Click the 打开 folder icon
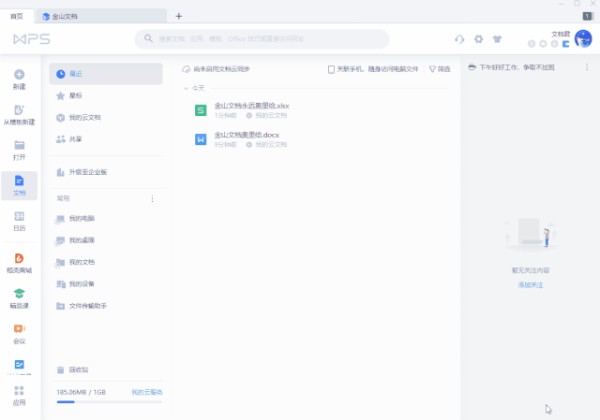 [19, 145]
